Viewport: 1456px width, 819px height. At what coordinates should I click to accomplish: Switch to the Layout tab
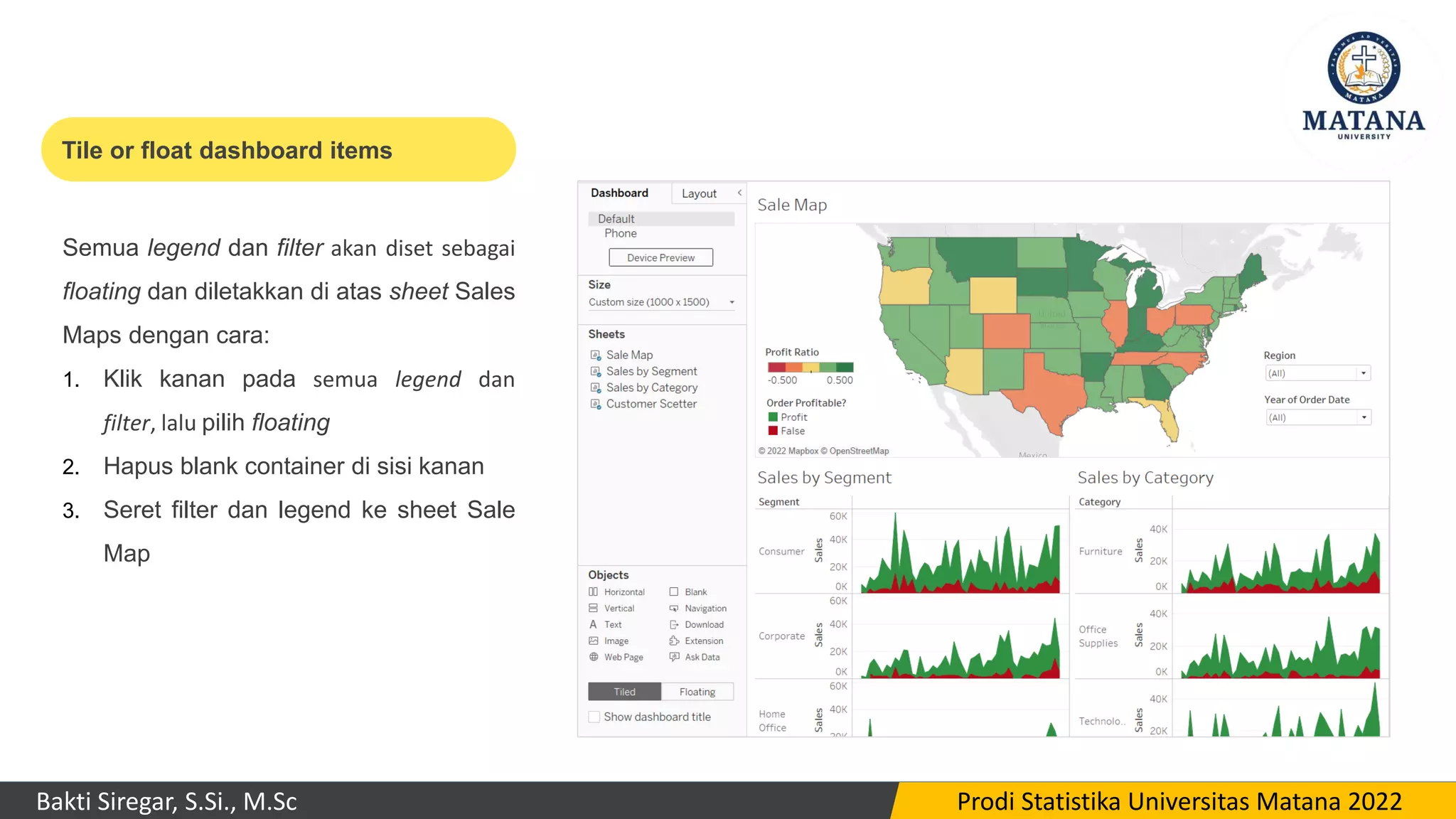699,193
